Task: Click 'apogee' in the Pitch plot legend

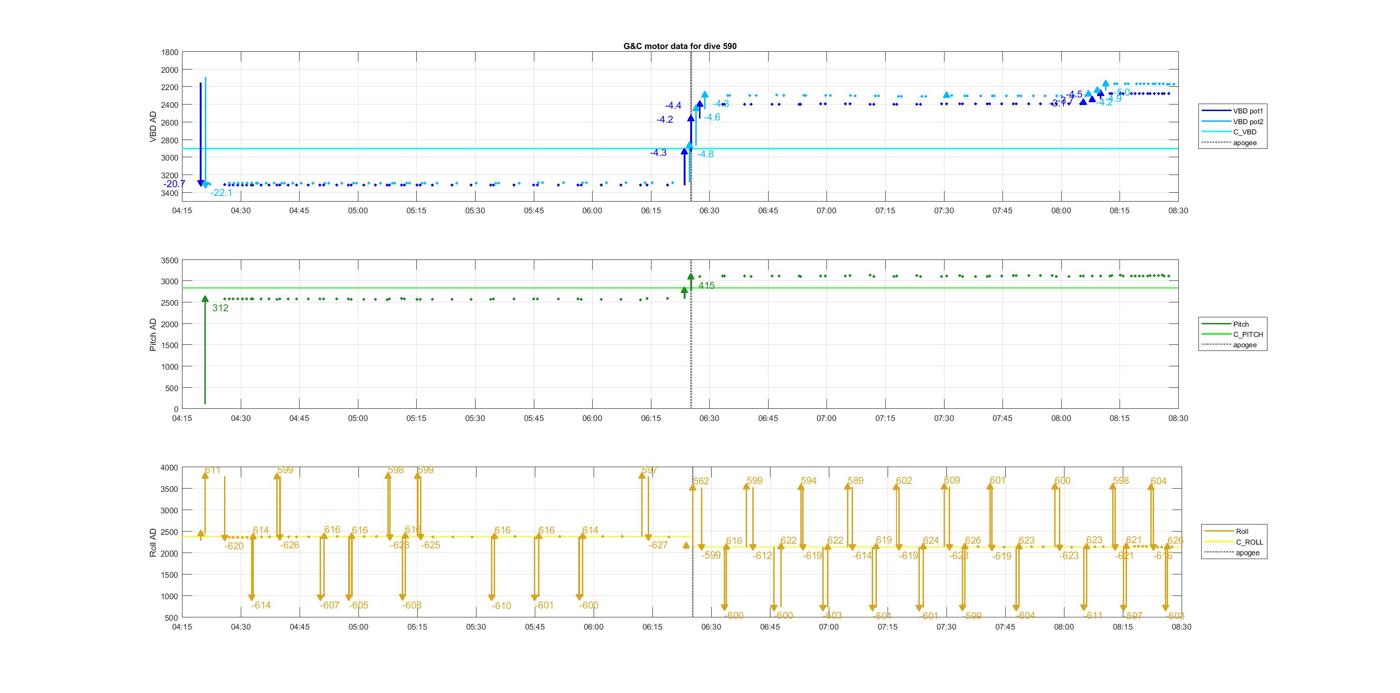Action: pyautogui.click(x=1244, y=345)
